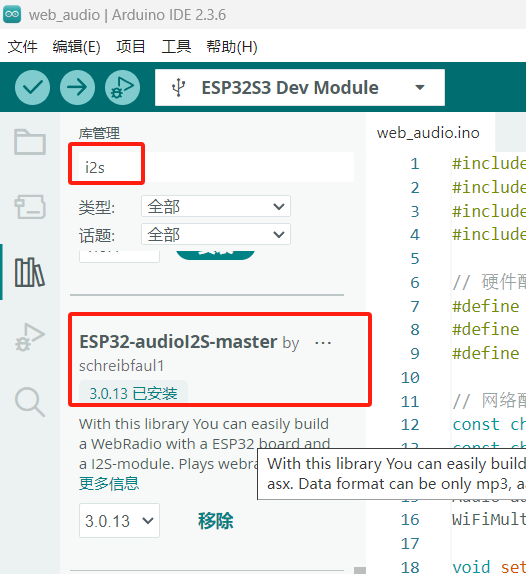Open more options for ESP32-audioI2S-master
This screenshot has height=574, width=526.
[323, 343]
